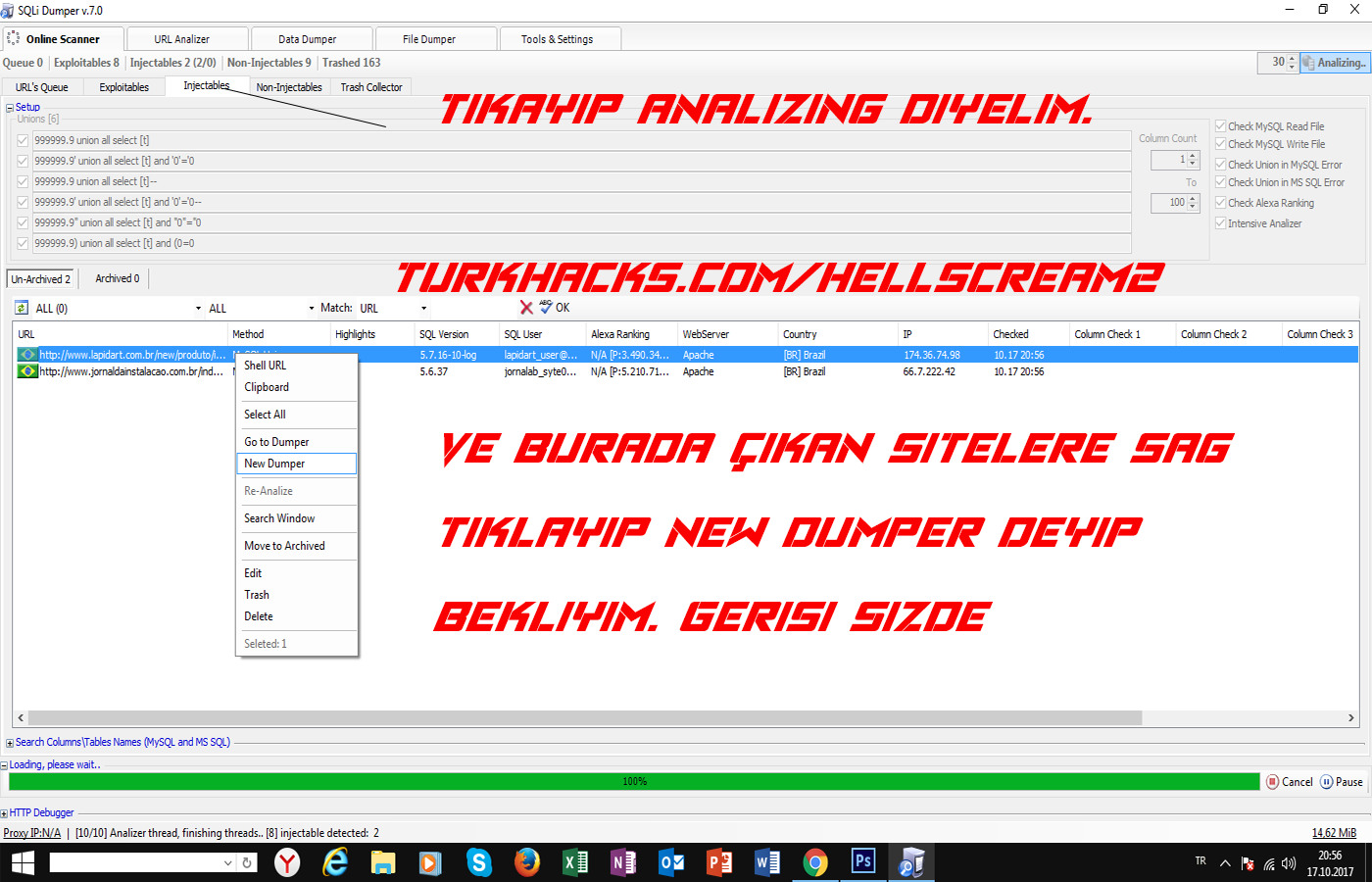Increase the thread count 30 stepper
The image size is (1372, 882).
pyautogui.click(x=1292, y=59)
